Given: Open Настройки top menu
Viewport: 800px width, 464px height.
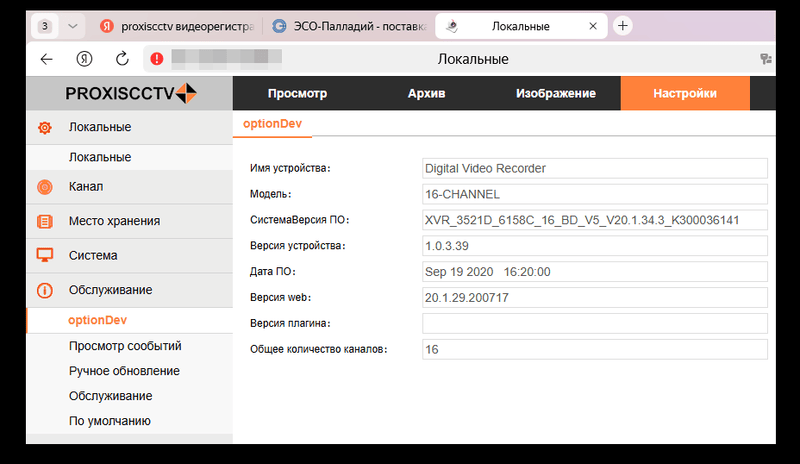Looking at the screenshot, I should pyautogui.click(x=685, y=93).
